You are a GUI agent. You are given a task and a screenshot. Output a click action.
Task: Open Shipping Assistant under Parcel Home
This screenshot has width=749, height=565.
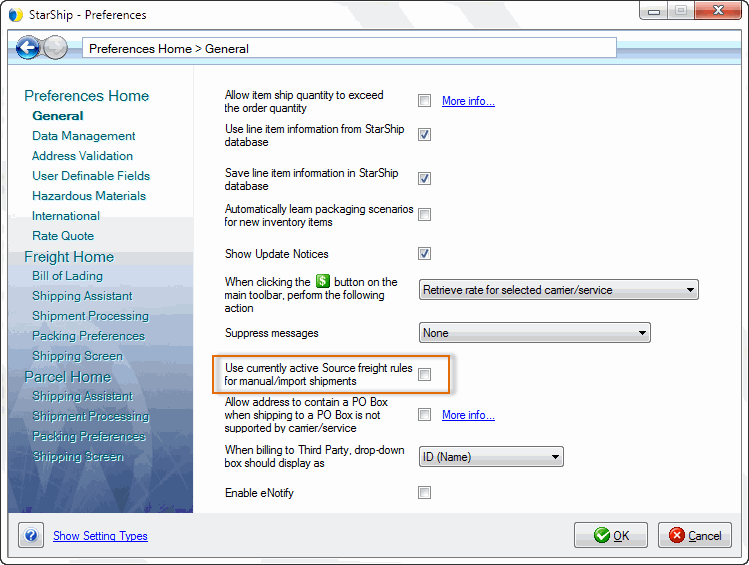click(x=82, y=397)
